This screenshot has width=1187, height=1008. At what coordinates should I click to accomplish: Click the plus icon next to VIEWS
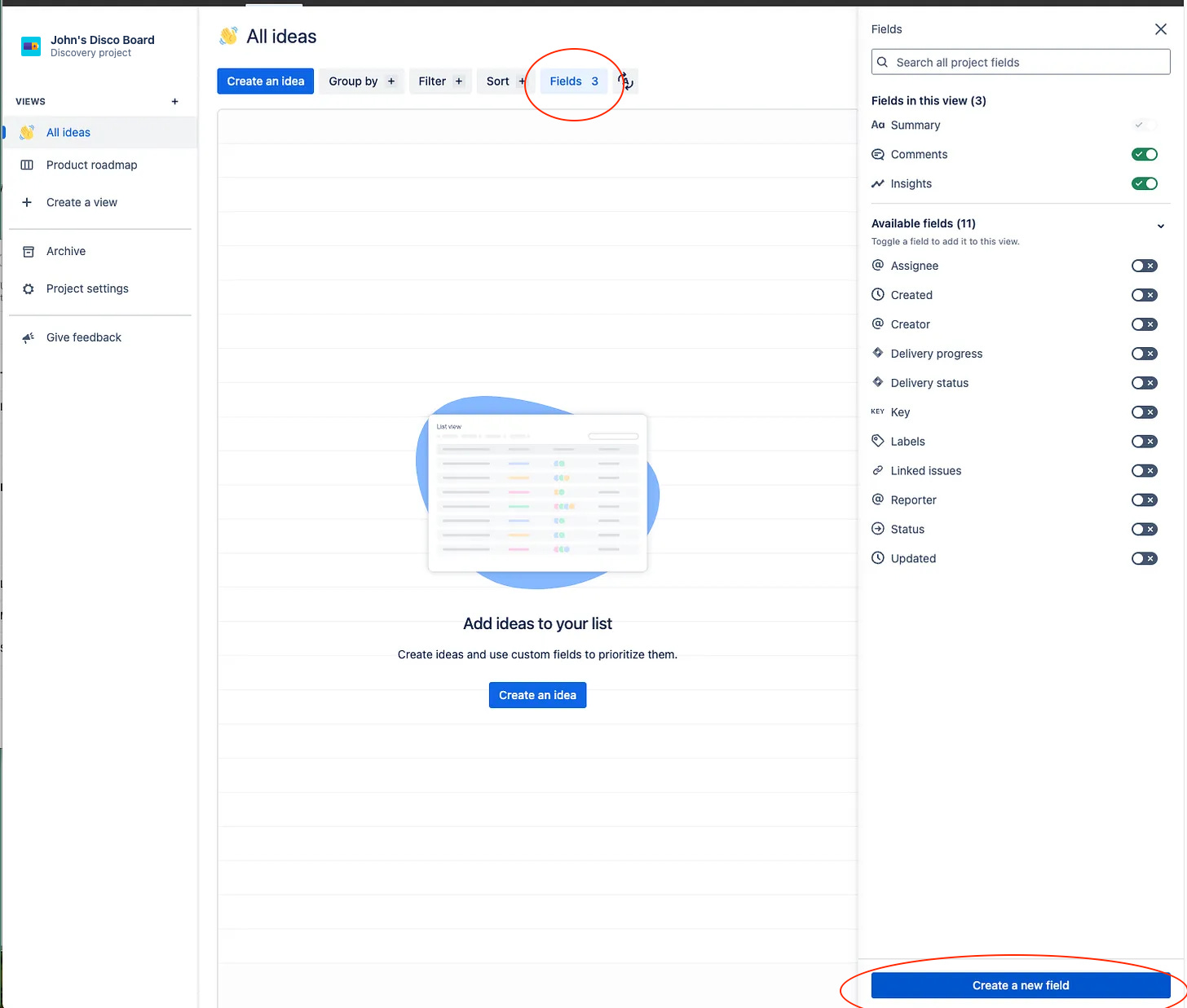coord(174,102)
